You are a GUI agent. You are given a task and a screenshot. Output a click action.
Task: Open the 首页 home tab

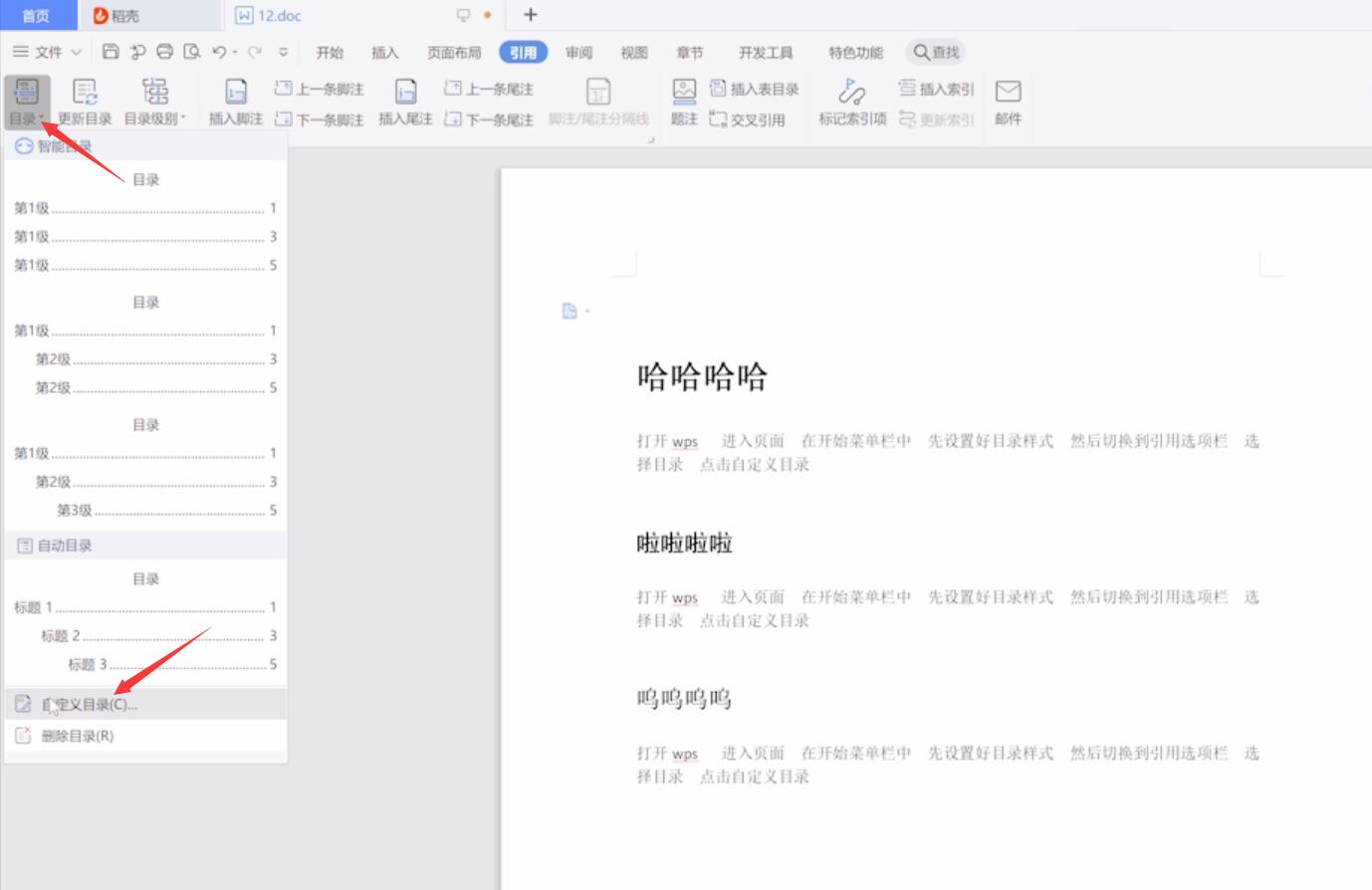36,15
